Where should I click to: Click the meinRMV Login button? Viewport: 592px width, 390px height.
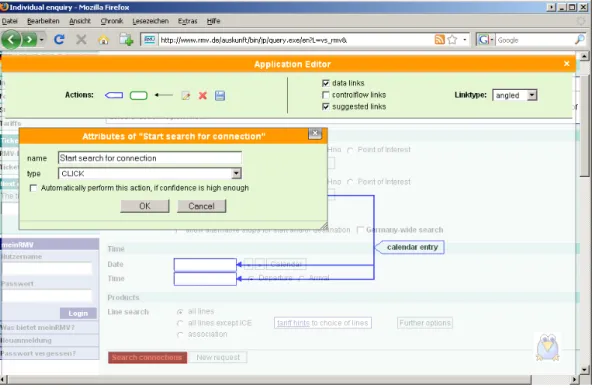pos(78,313)
